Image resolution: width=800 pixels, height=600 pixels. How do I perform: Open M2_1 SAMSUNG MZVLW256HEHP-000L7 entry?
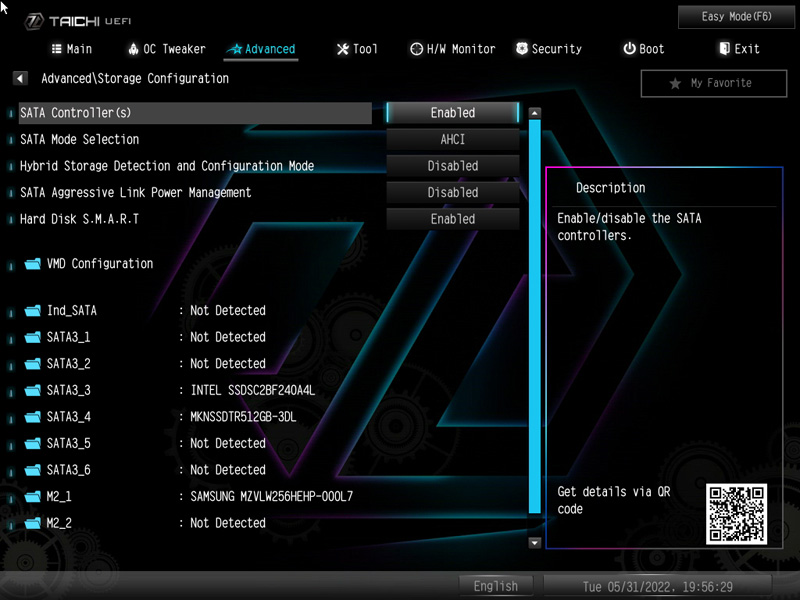click(188, 496)
